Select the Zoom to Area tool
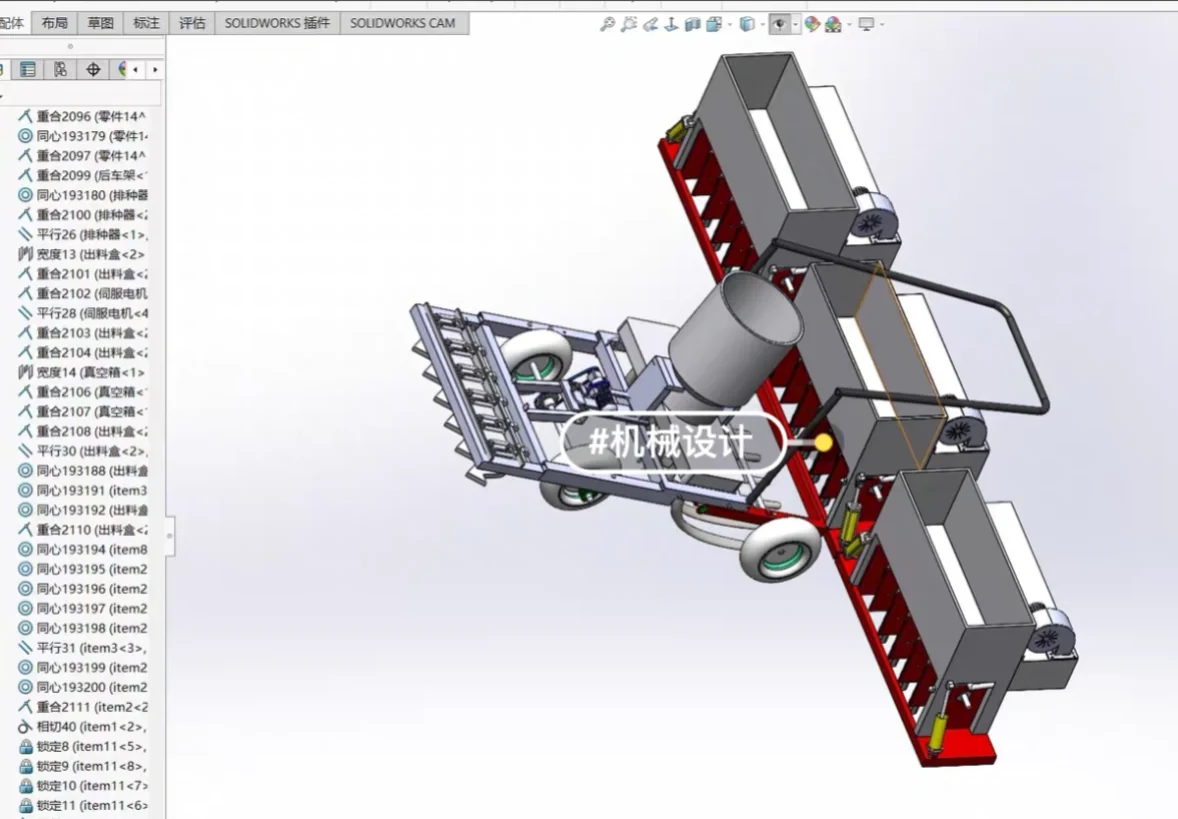 click(629, 24)
